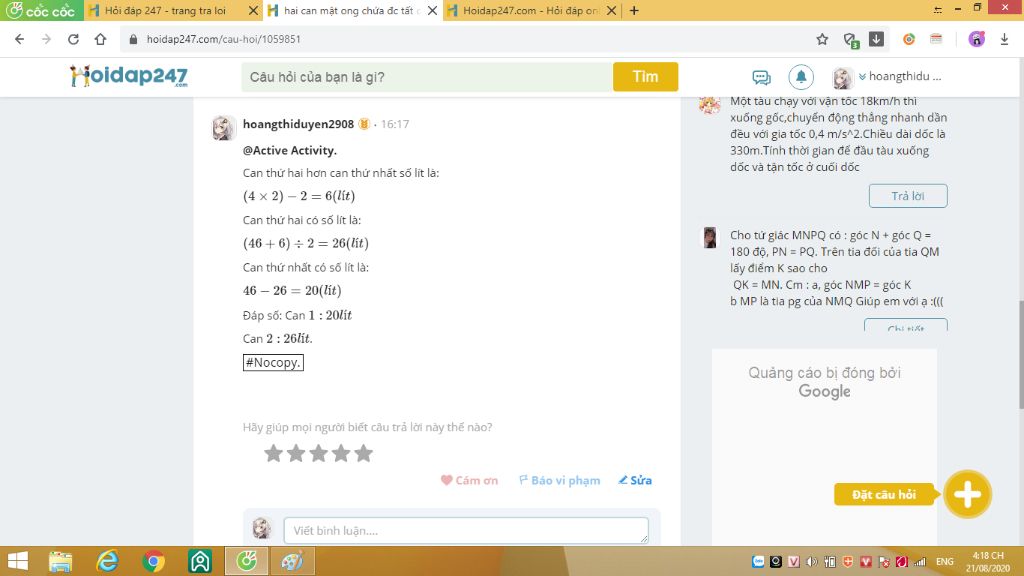Open the taskbar clock showing 4:18 CH
Viewport: 1024px width, 576px height.
tap(987, 562)
